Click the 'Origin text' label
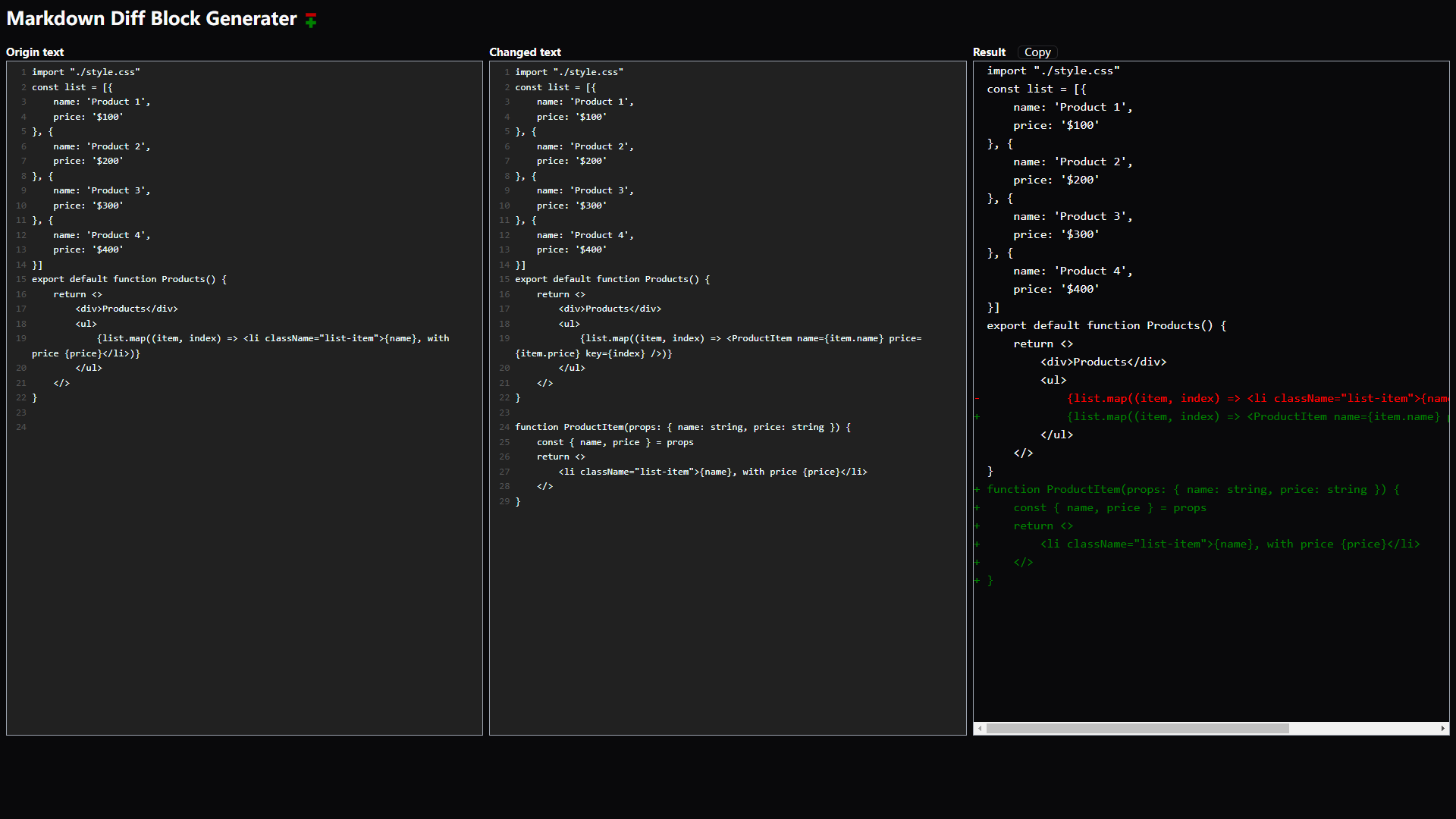1456x819 pixels. coord(35,52)
